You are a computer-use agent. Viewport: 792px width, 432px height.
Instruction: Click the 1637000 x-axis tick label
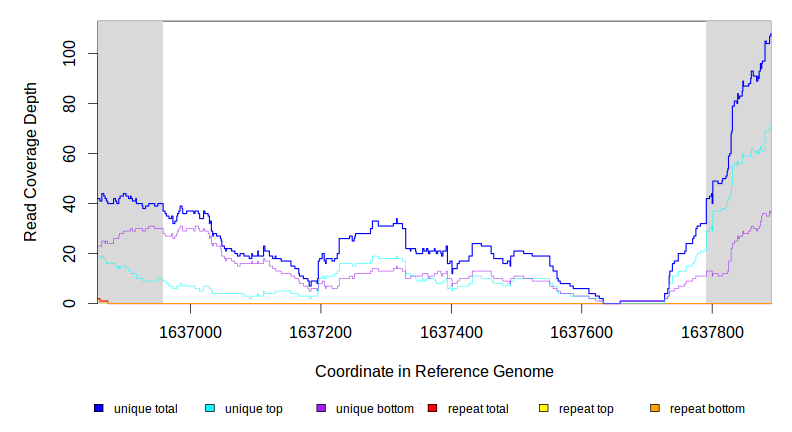tap(191, 329)
